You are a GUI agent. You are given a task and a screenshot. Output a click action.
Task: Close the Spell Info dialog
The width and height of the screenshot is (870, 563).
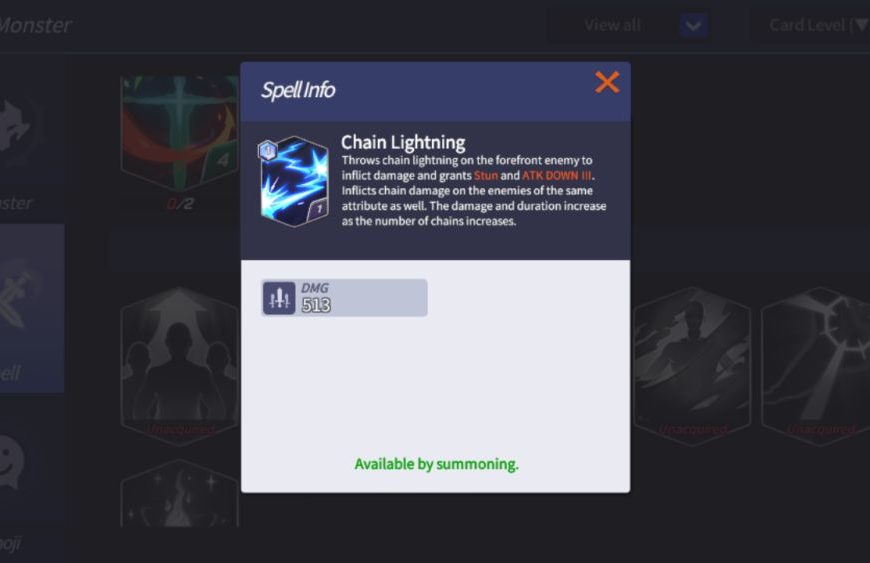pyautogui.click(x=606, y=83)
